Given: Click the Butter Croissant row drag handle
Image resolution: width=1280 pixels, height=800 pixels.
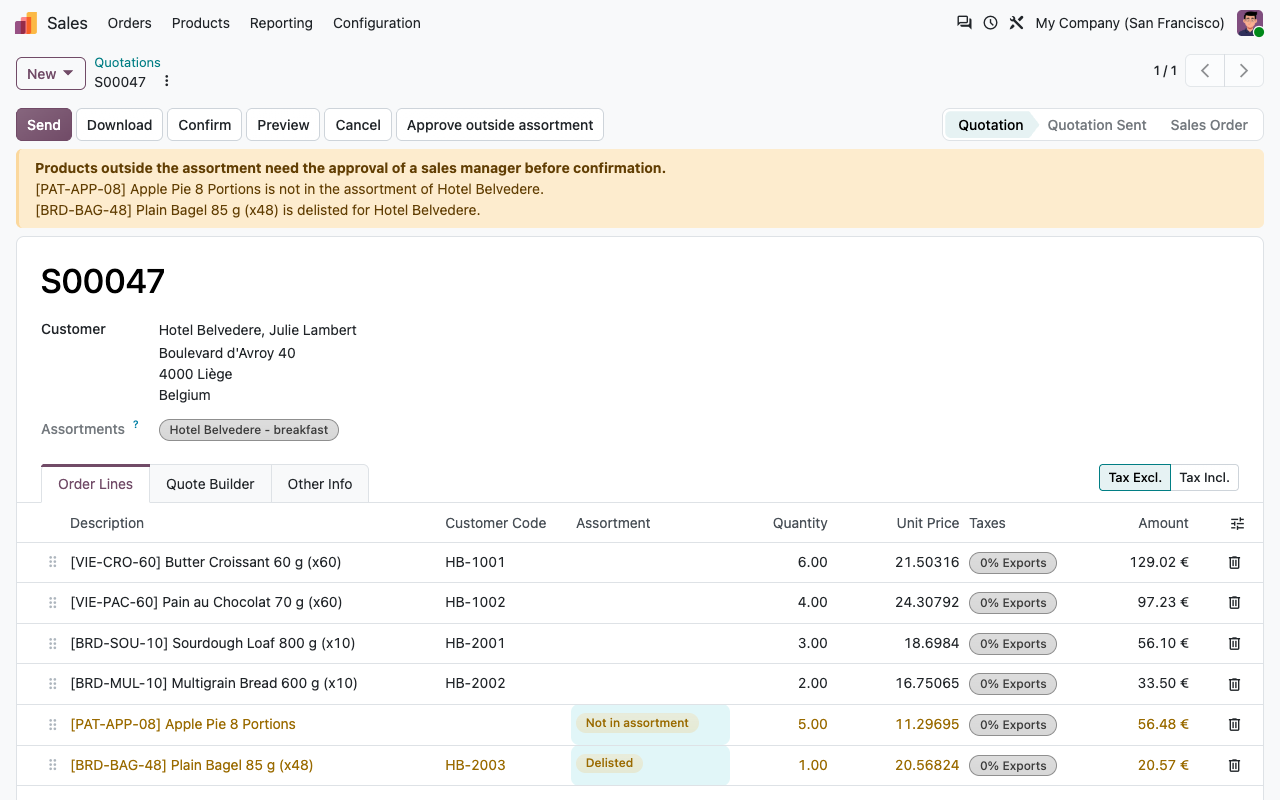Looking at the screenshot, I should point(52,563).
